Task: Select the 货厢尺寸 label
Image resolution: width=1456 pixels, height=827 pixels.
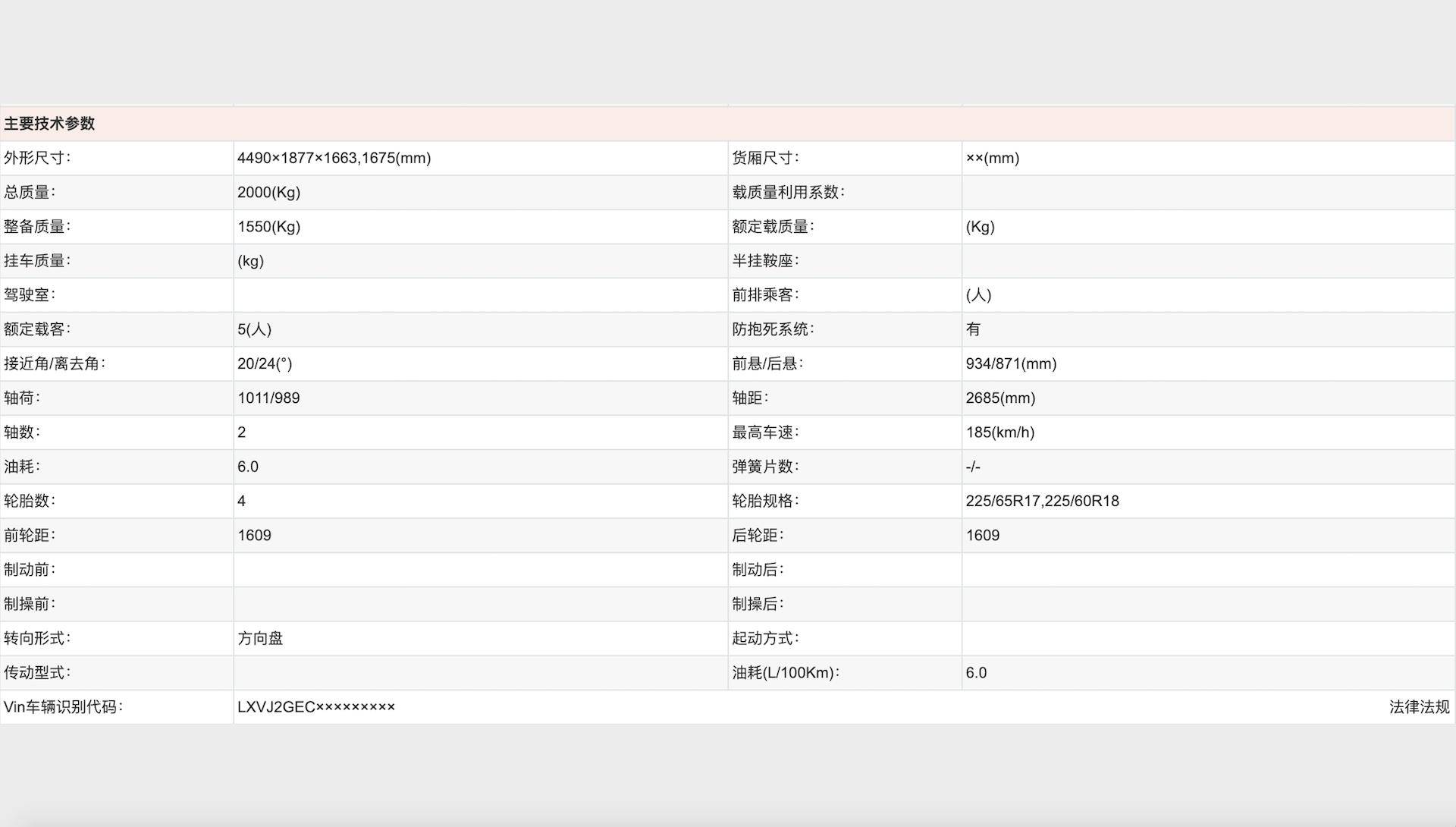Action: coord(765,158)
